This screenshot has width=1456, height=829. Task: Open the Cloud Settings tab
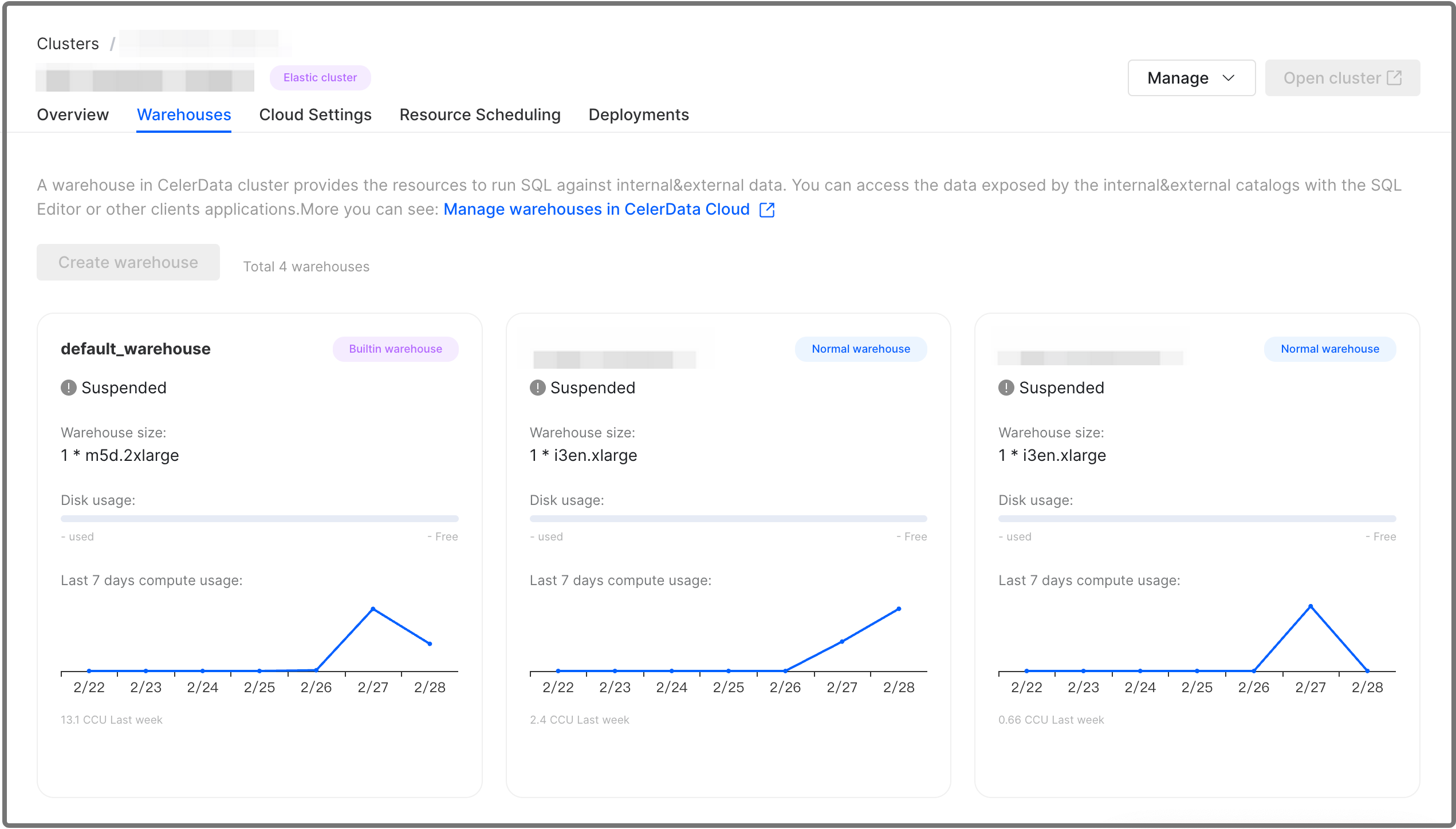tap(315, 115)
